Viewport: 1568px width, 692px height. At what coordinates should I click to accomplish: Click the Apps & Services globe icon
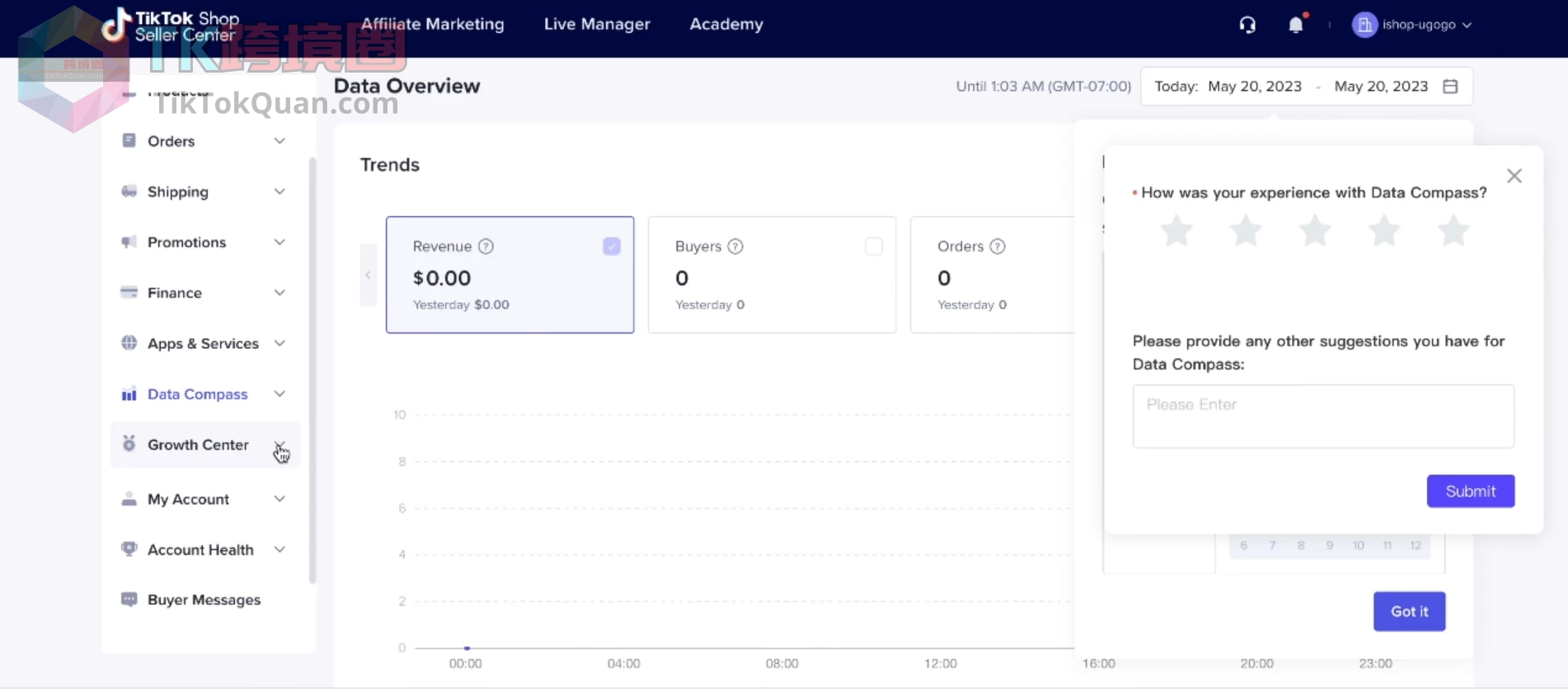tap(129, 342)
